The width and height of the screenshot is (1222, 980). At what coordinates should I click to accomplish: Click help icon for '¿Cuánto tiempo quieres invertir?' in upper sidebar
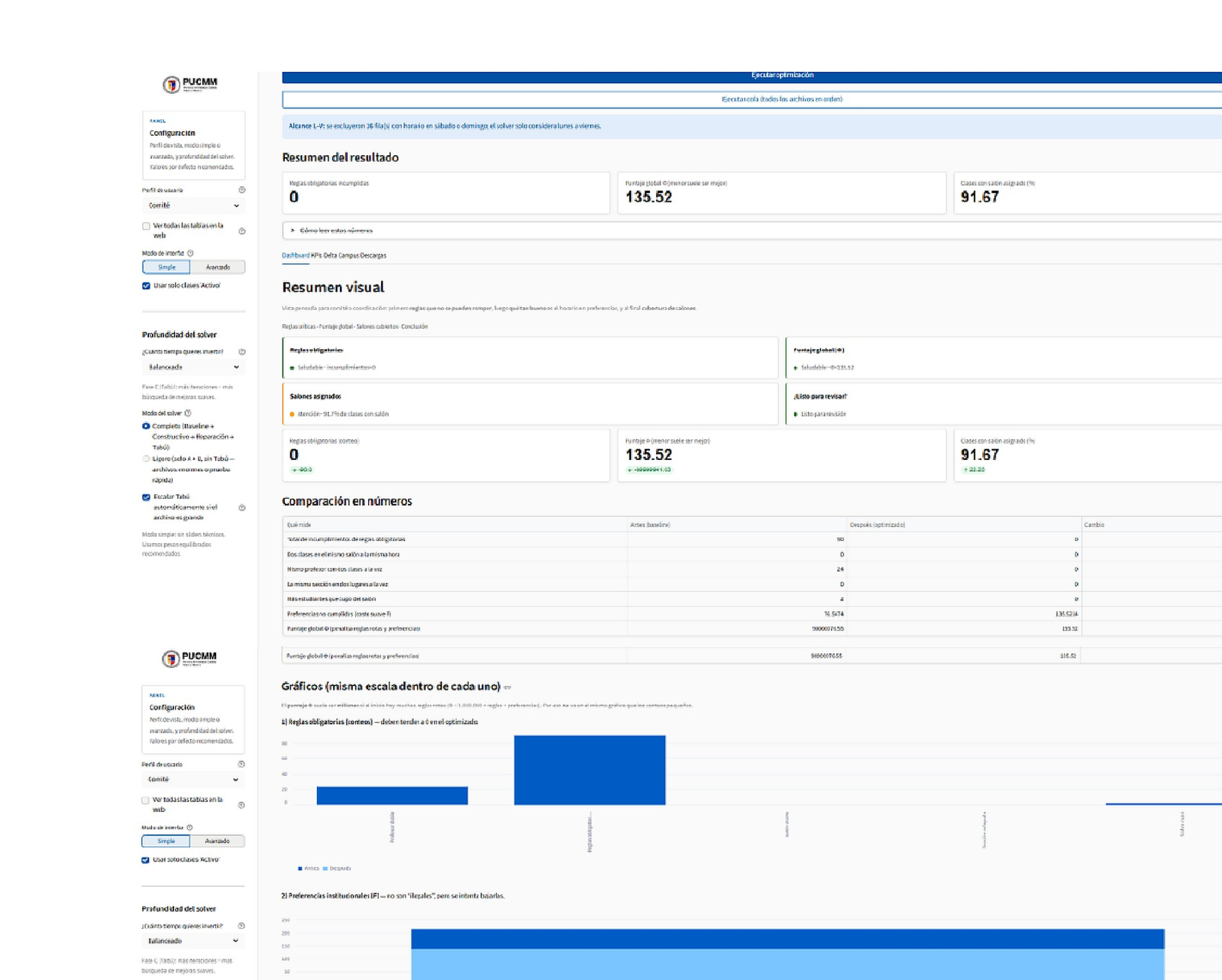pos(242,351)
